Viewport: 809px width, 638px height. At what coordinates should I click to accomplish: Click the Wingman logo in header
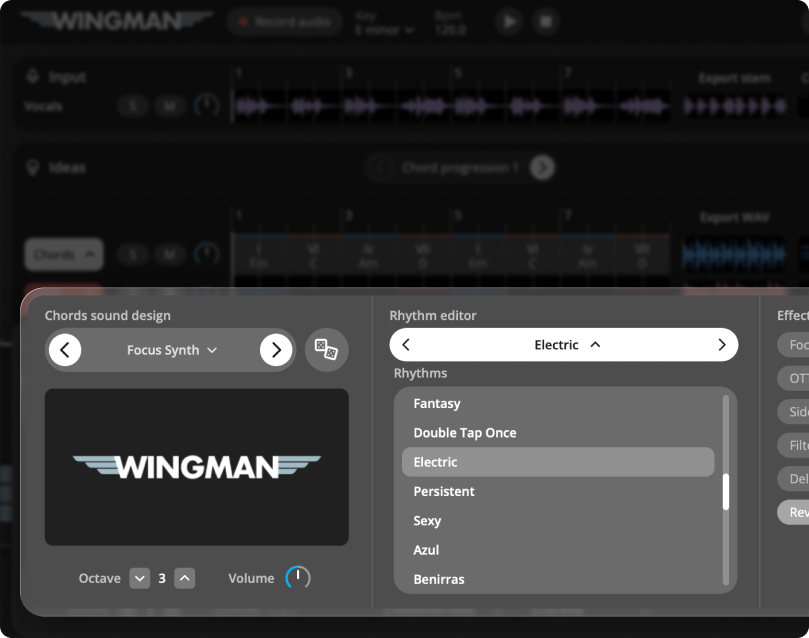[117, 21]
